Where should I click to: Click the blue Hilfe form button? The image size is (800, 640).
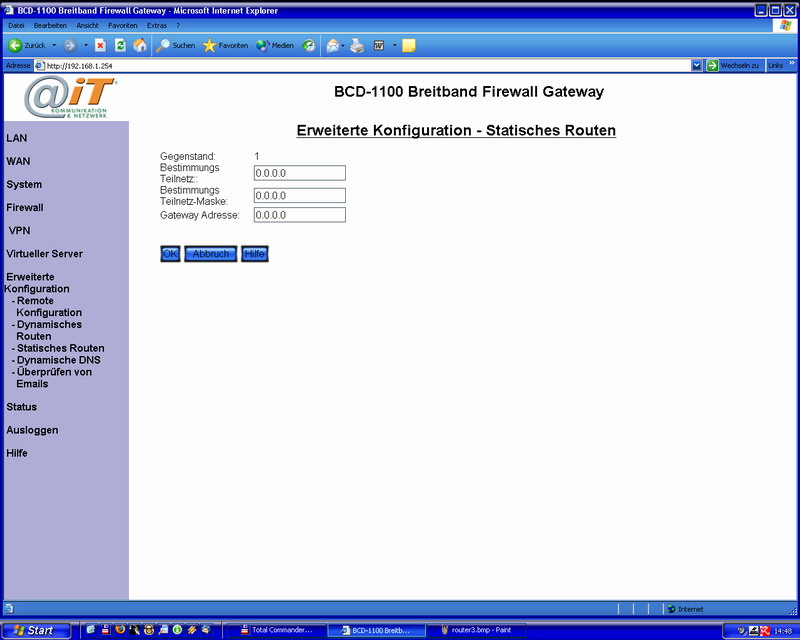click(x=255, y=254)
